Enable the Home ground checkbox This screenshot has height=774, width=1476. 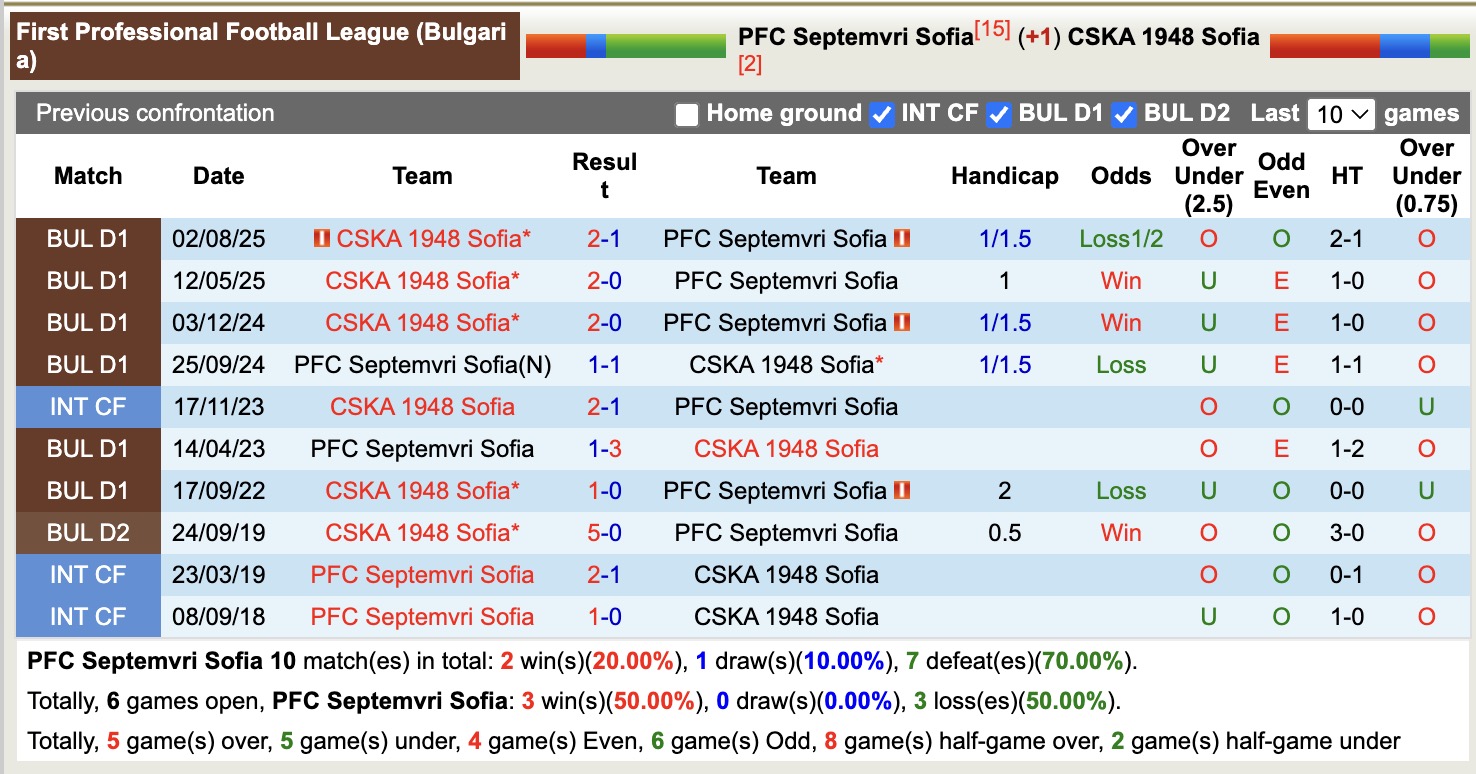687,114
